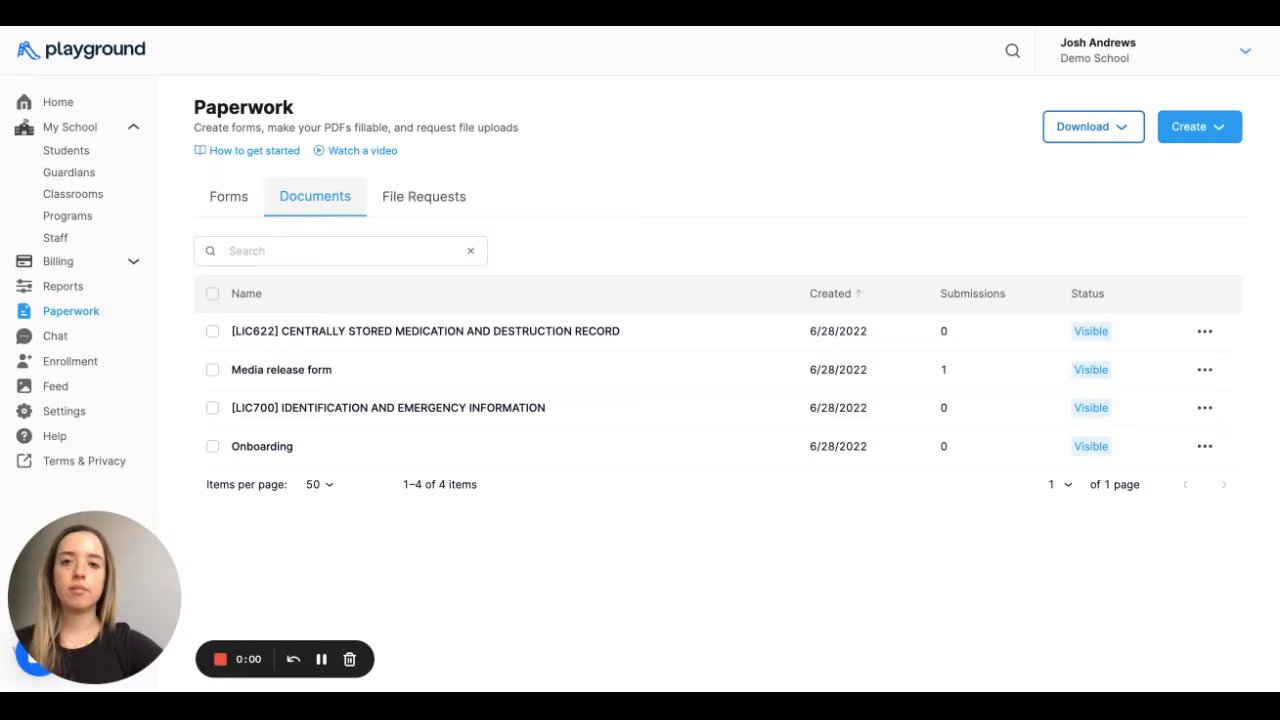Check the Onboarding row checkbox

[212, 446]
